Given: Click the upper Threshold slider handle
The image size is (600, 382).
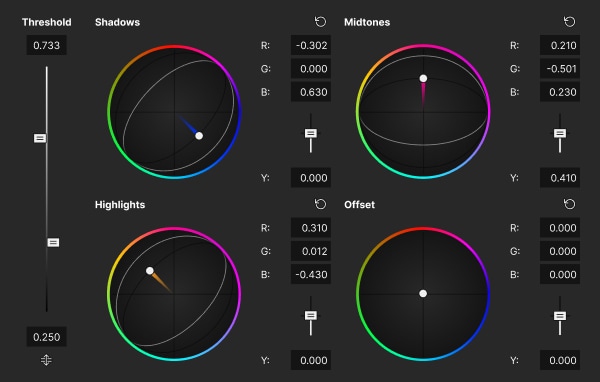Looking at the screenshot, I should click(x=40, y=138).
